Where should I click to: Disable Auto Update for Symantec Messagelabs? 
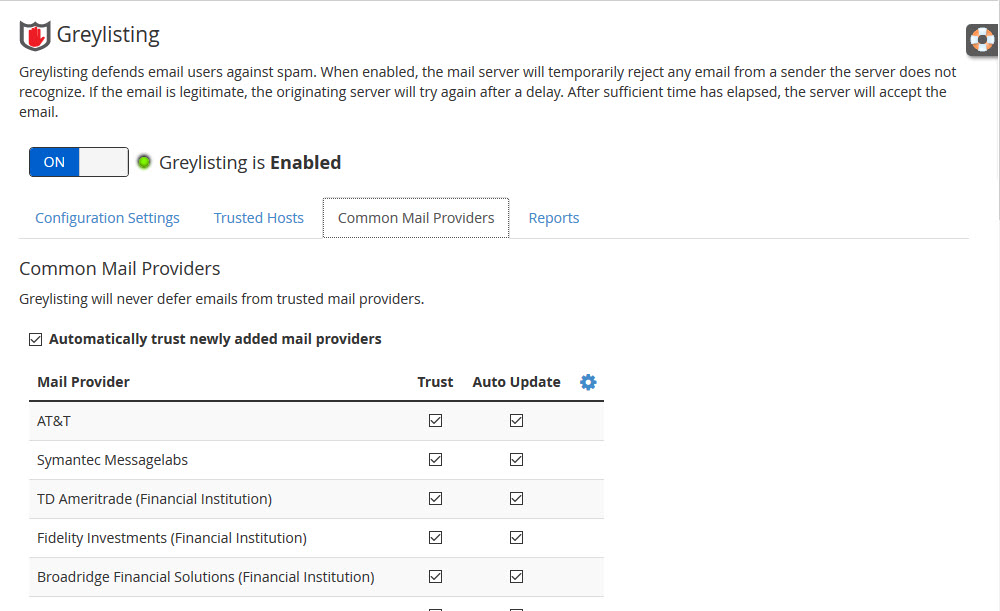coord(516,460)
